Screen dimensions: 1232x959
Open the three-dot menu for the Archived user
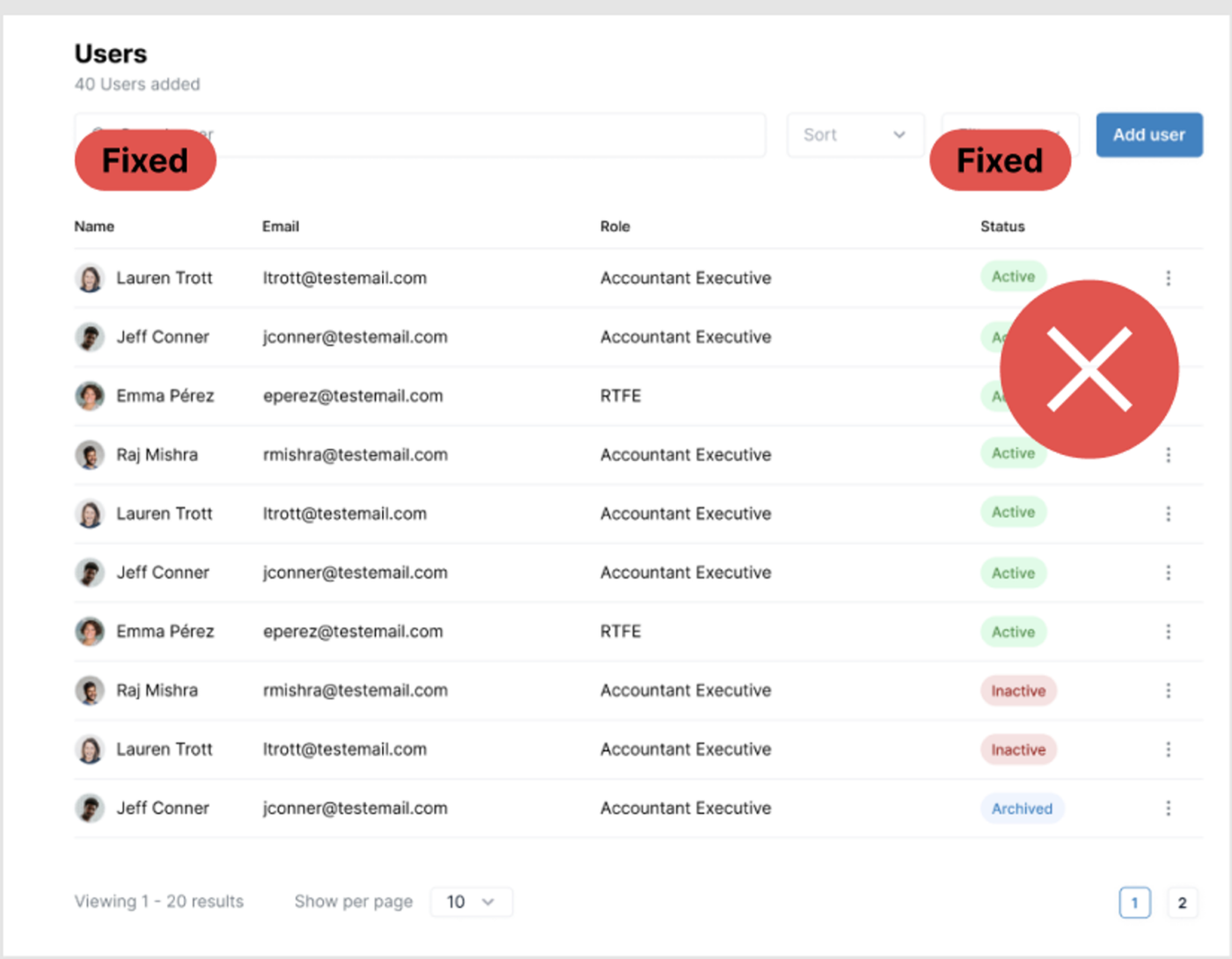click(x=1168, y=808)
